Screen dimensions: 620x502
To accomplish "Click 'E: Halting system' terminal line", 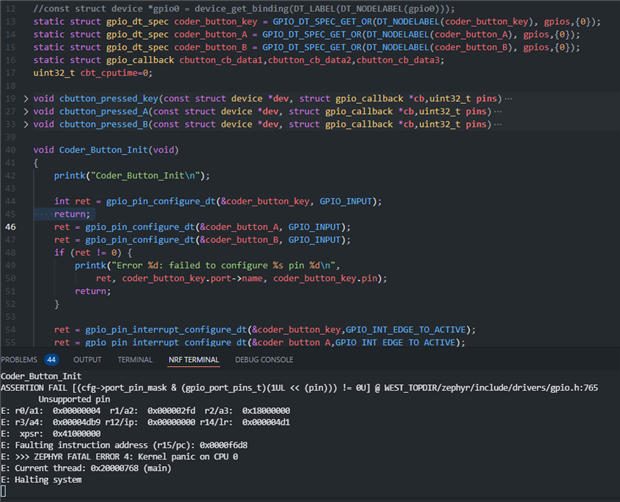I will tap(41, 480).
